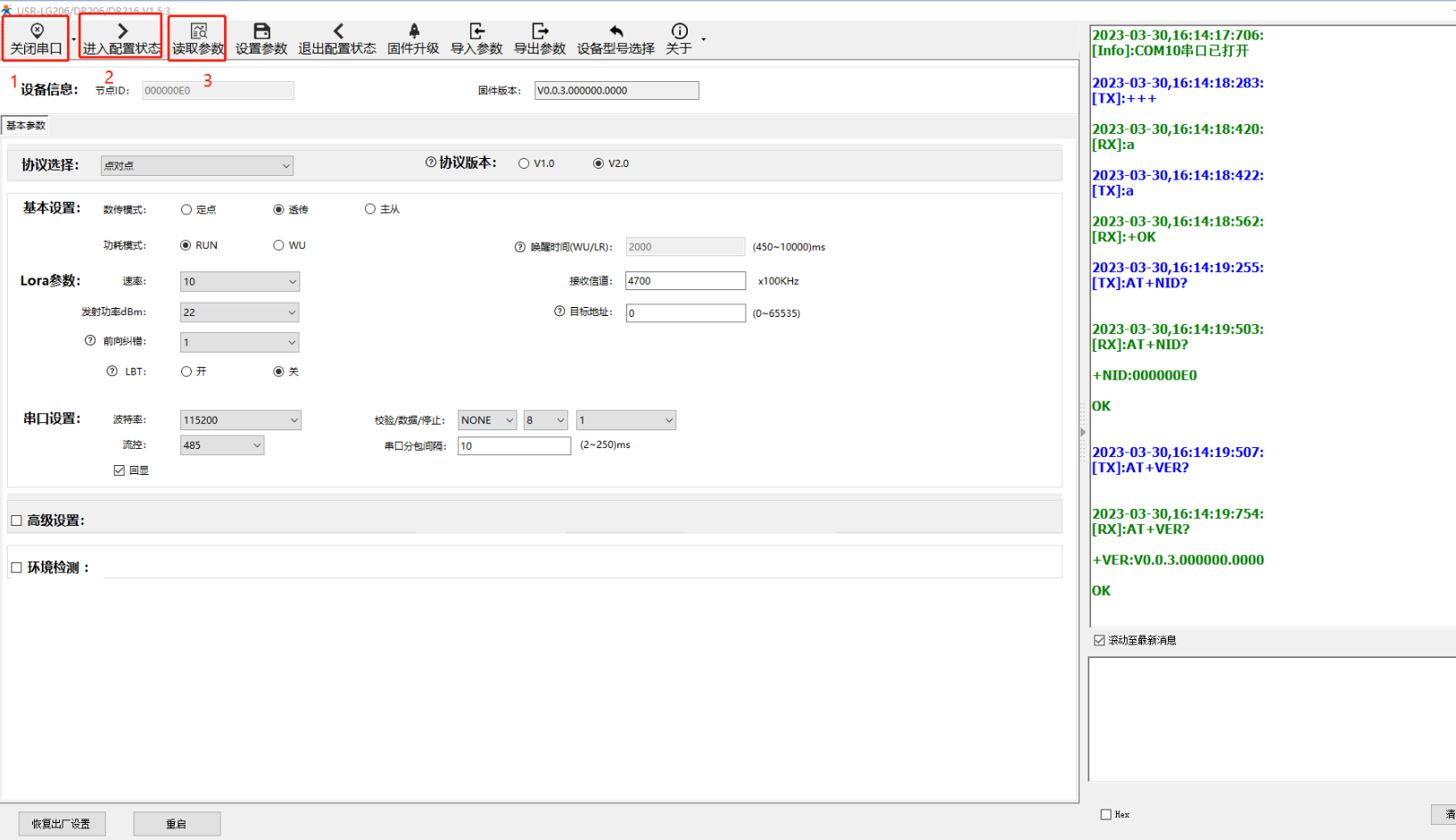Viewport: 1456px width, 840px height.
Task: Uncheck the 回显 (echo) checkbox
Action: 120,470
